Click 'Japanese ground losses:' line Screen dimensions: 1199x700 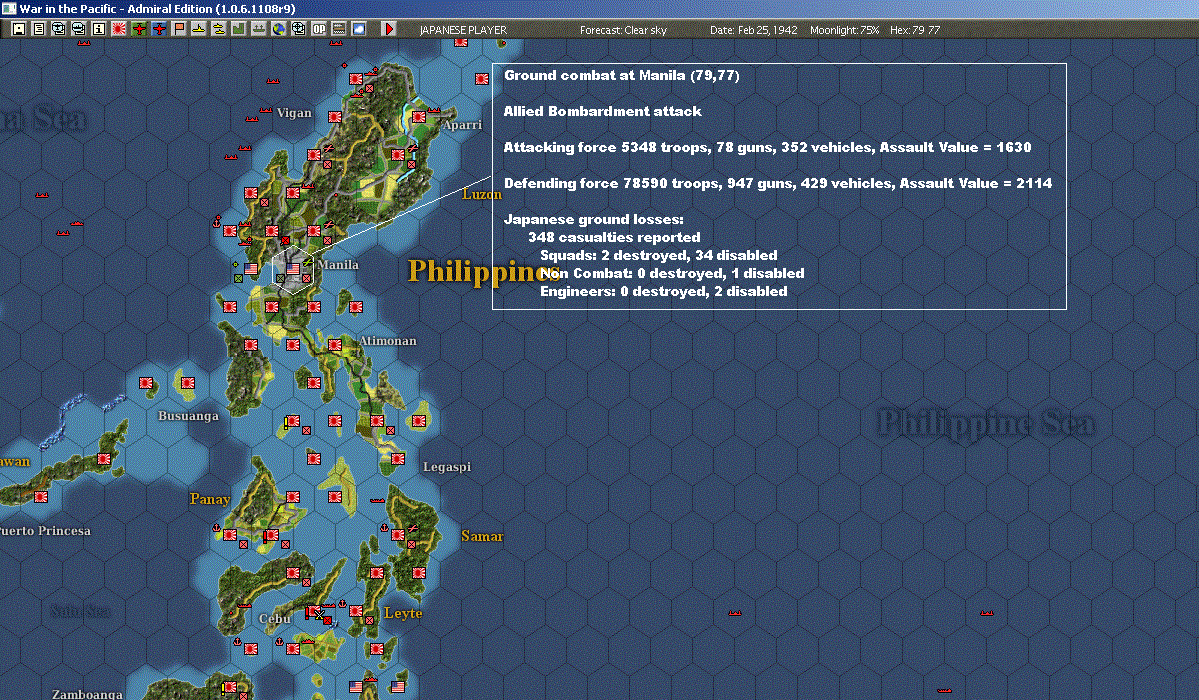[593, 219]
